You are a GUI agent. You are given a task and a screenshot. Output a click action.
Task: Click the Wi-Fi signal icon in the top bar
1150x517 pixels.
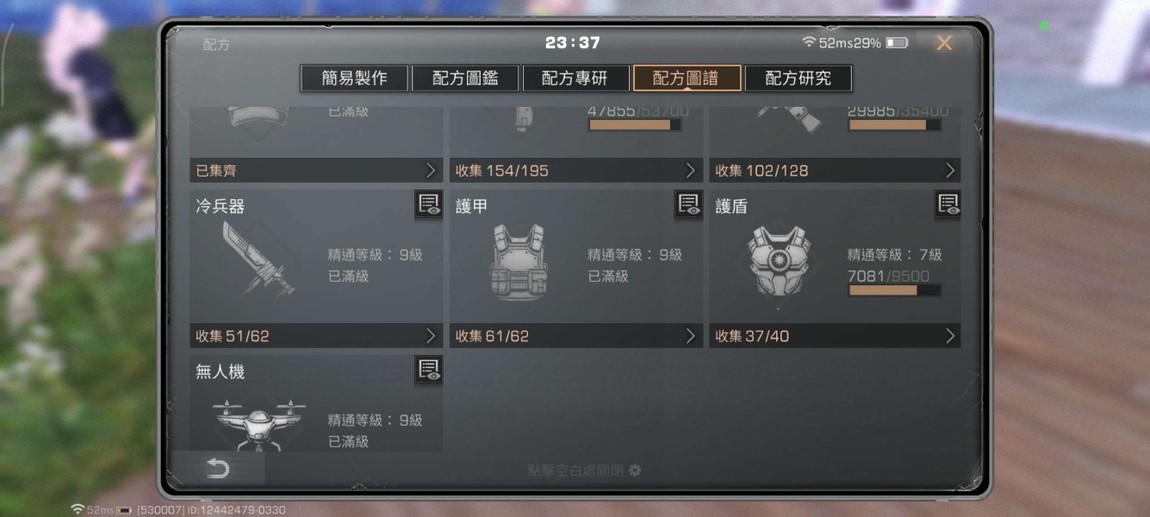(x=809, y=43)
